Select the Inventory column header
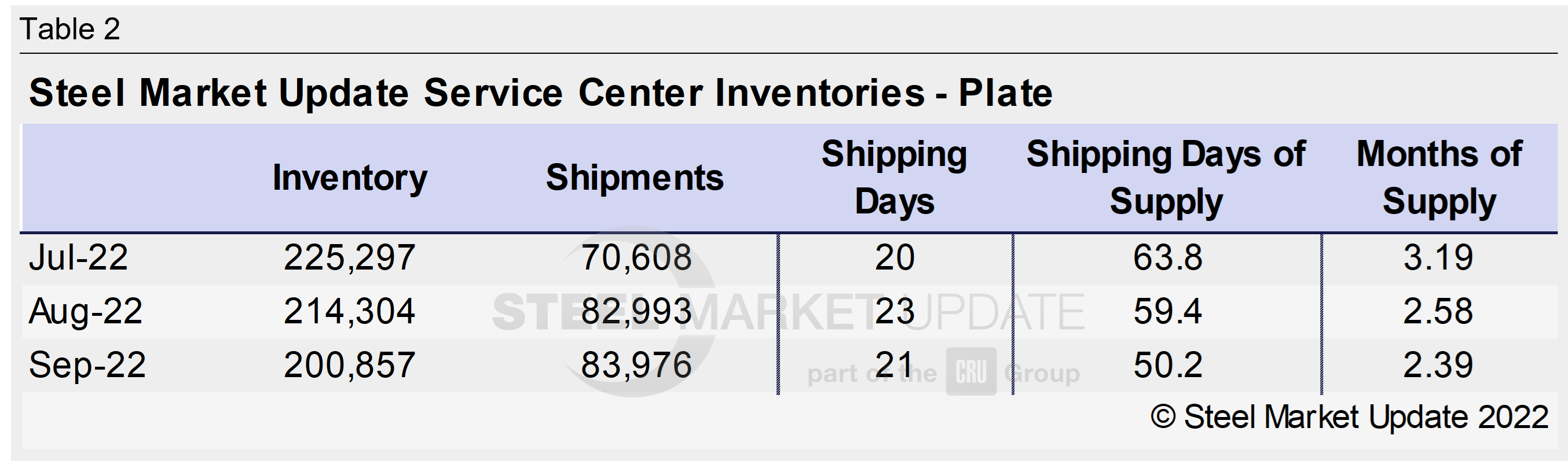Screen dimensions: 1568x461 click(x=349, y=178)
